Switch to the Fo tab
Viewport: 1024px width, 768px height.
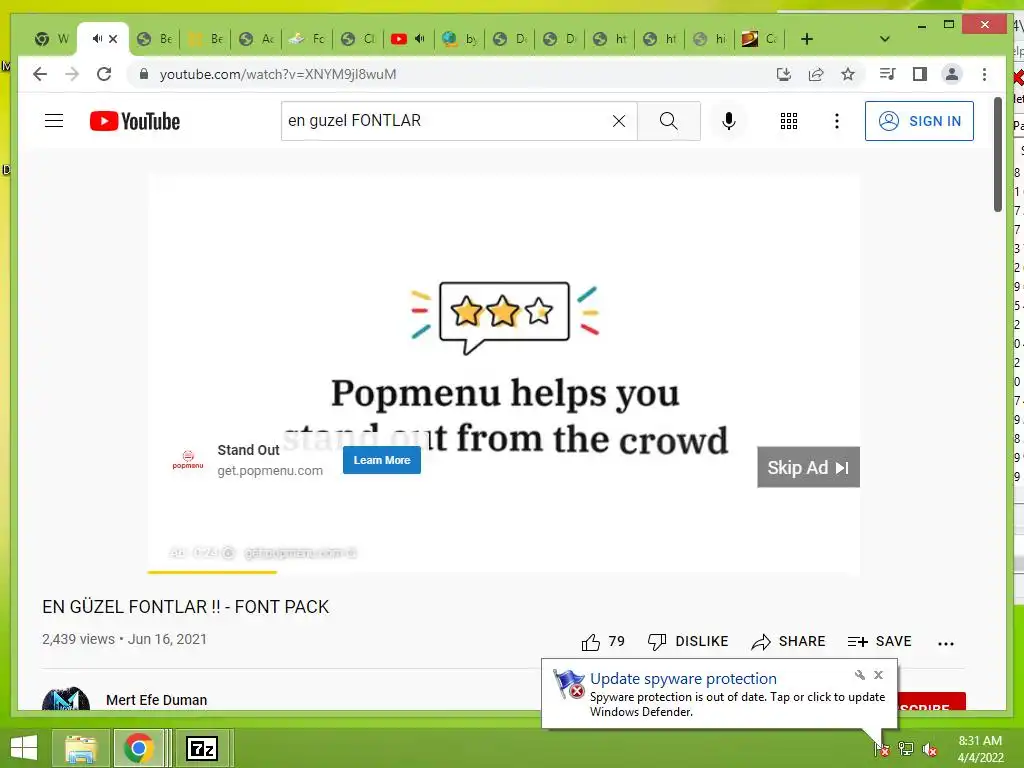307,39
